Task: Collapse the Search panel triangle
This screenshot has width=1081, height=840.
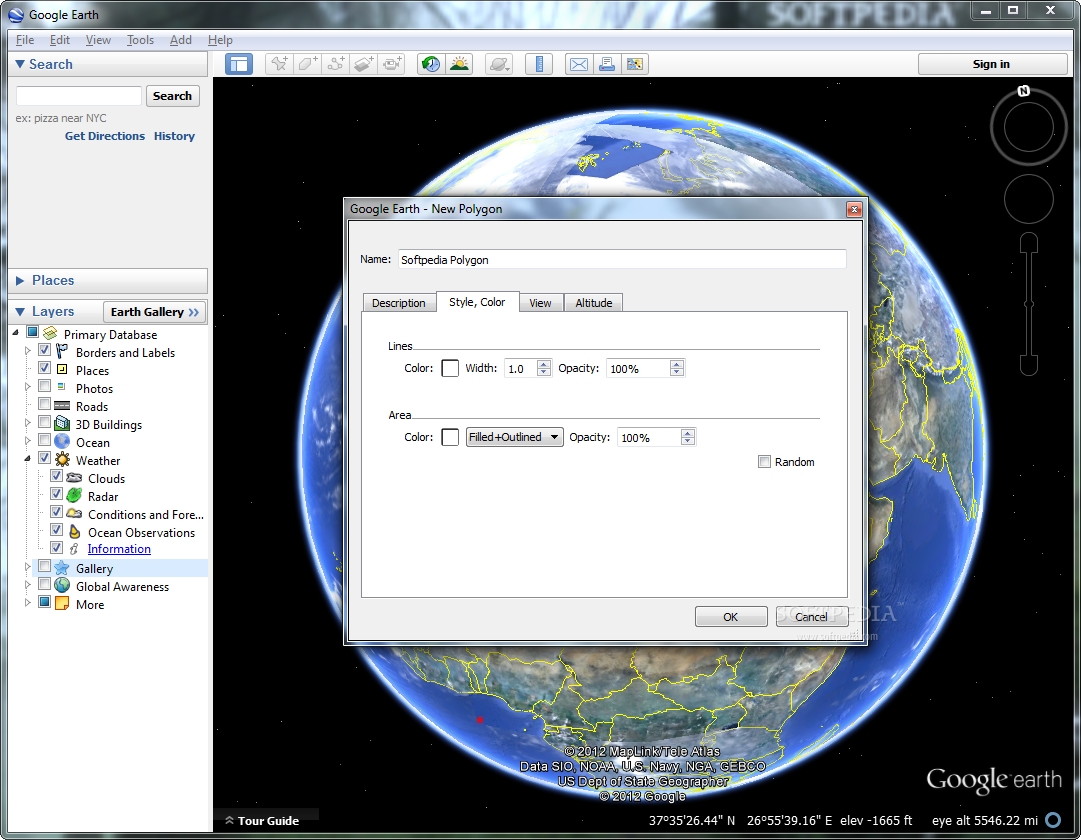Action: click(20, 64)
